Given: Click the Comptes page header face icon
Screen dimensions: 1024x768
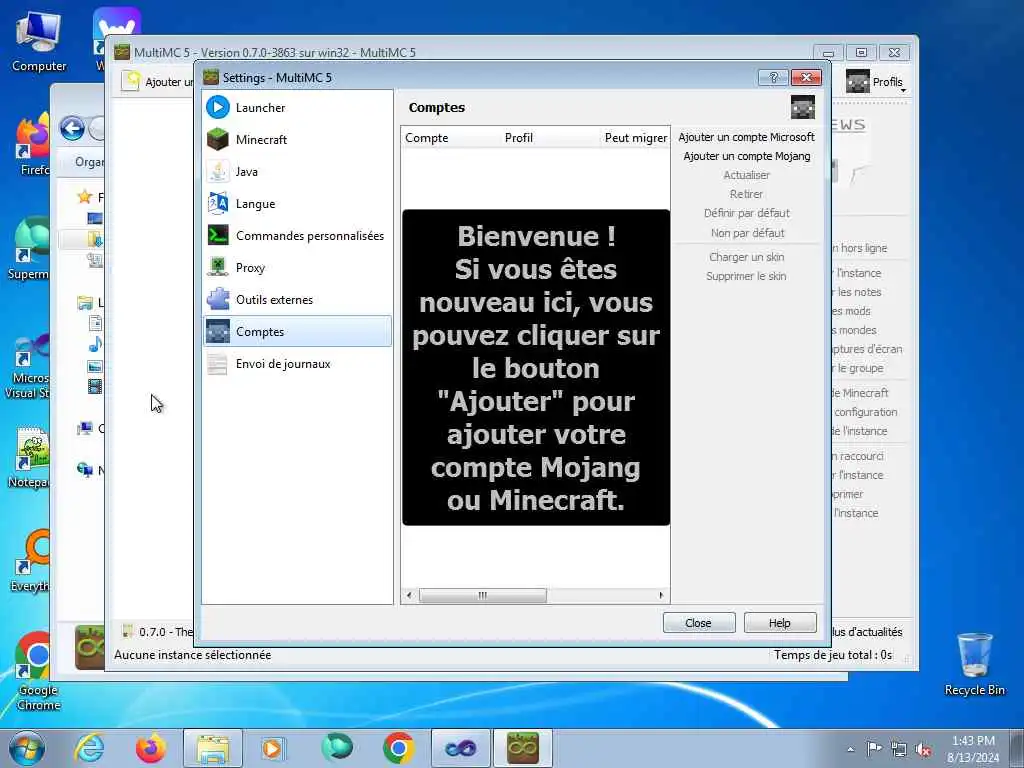Looking at the screenshot, I should (803, 107).
